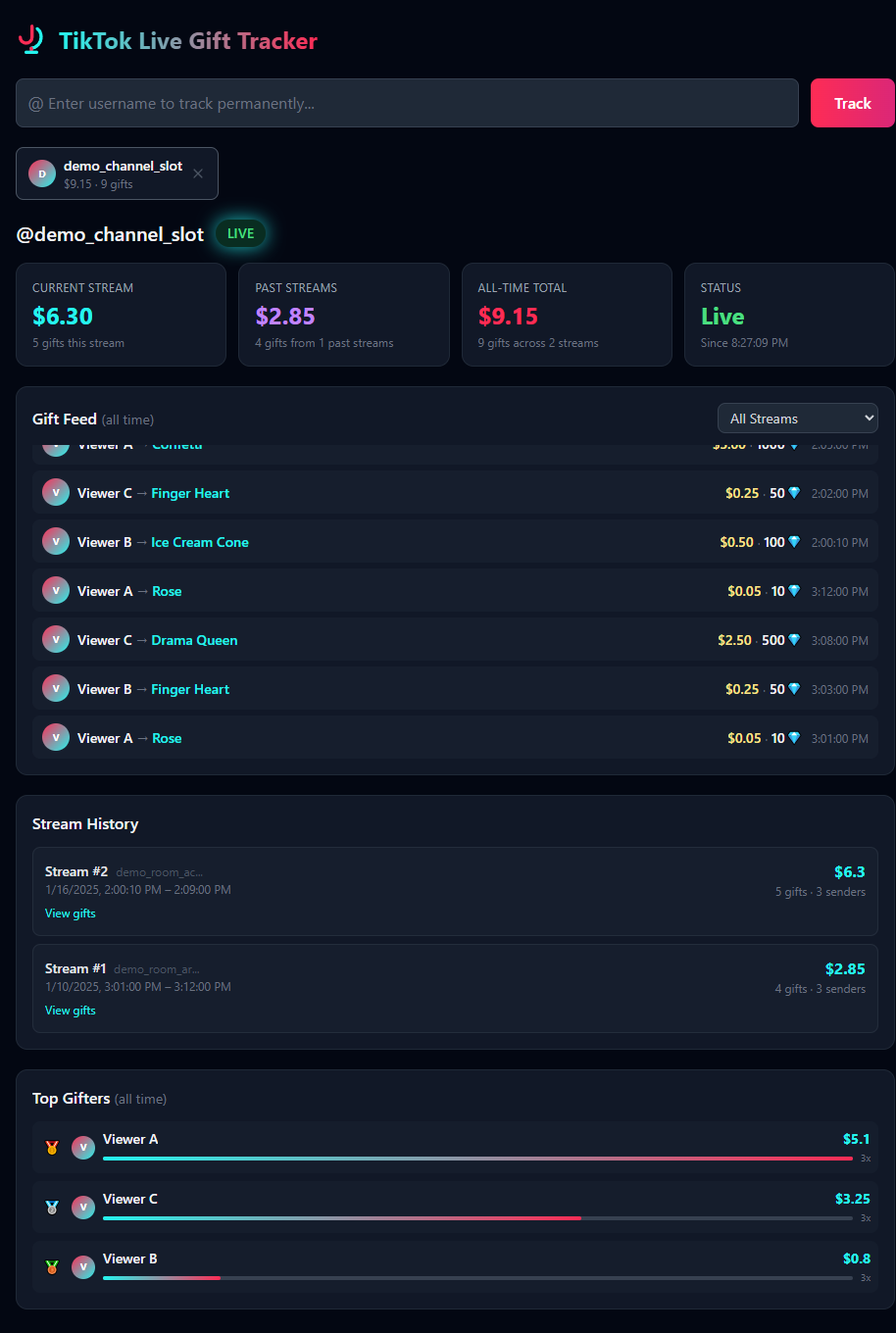
Task: Select the demo_channel_slot tracked channel chip
Action: click(117, 173)
